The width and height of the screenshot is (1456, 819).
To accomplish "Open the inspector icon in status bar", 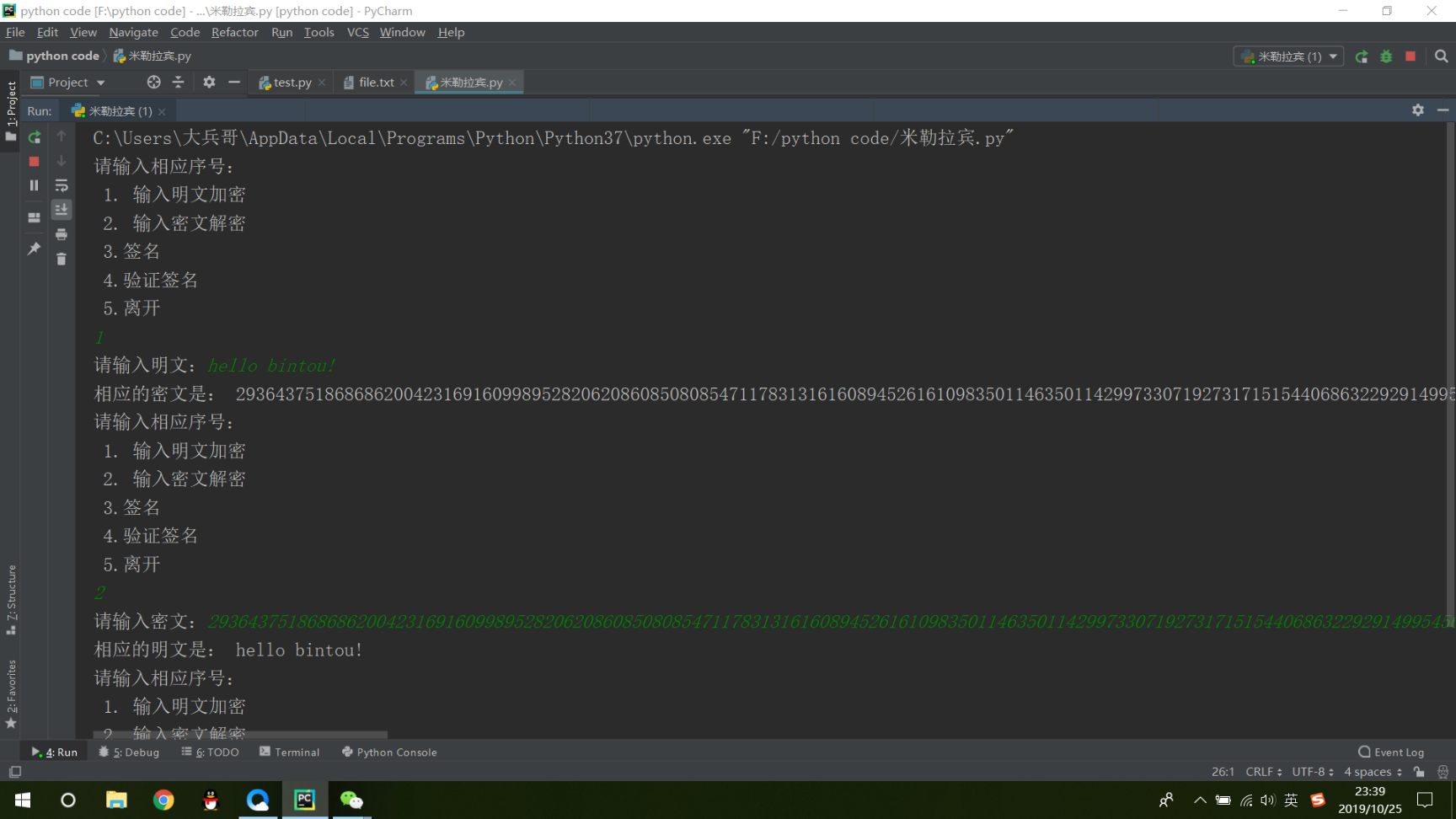I will (x=1443, y=772).
